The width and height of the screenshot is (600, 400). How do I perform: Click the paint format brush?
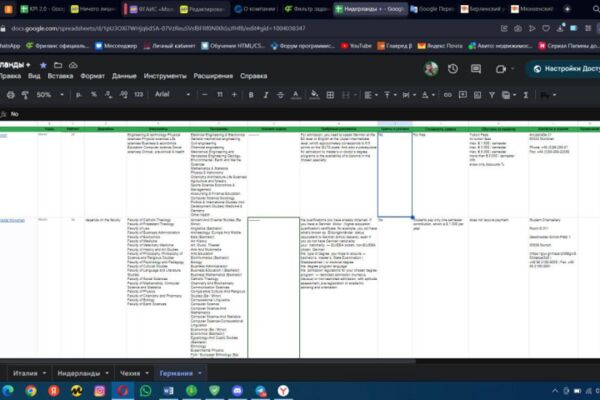point(25,95)
